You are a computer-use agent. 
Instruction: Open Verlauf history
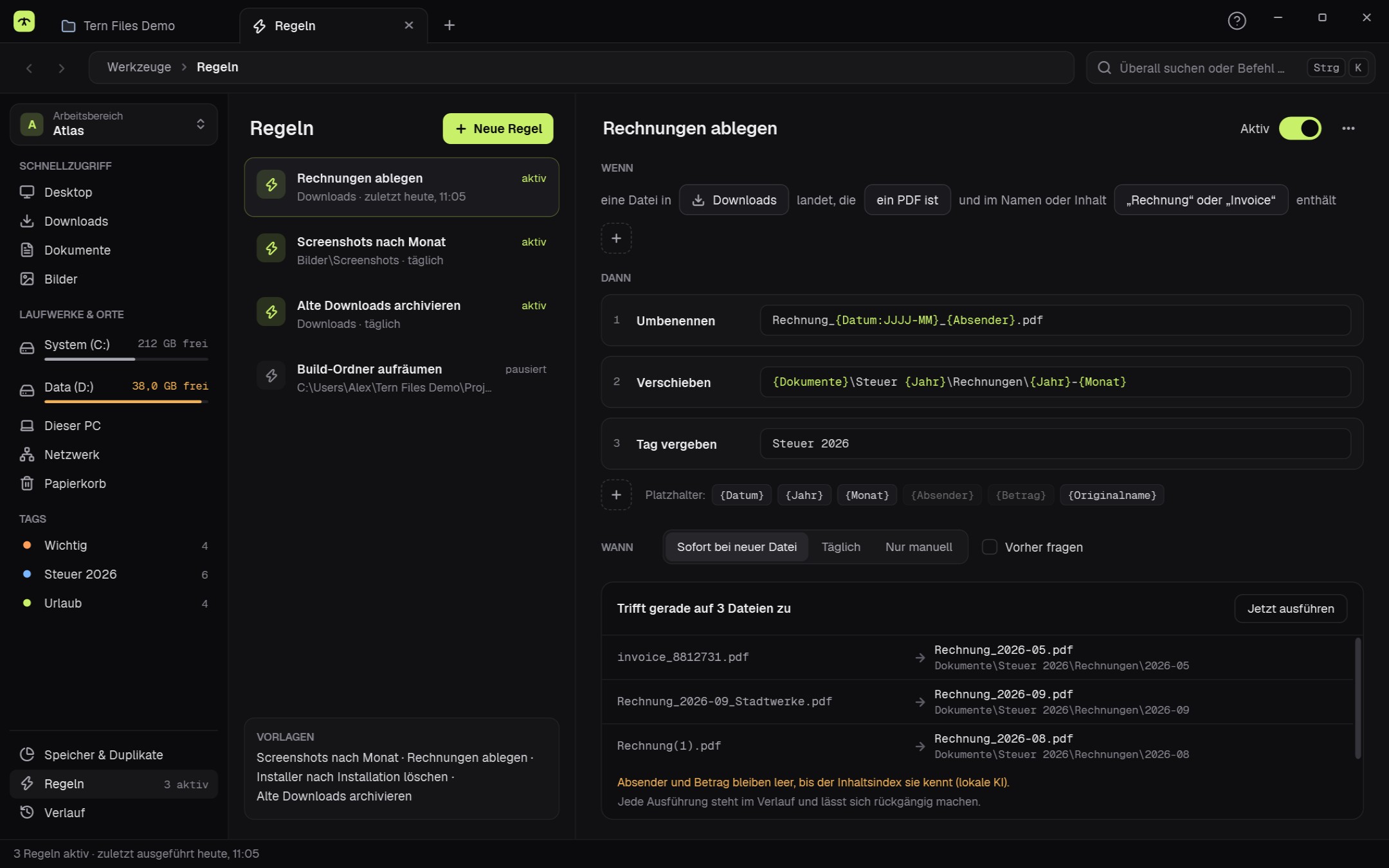[114, 813]
